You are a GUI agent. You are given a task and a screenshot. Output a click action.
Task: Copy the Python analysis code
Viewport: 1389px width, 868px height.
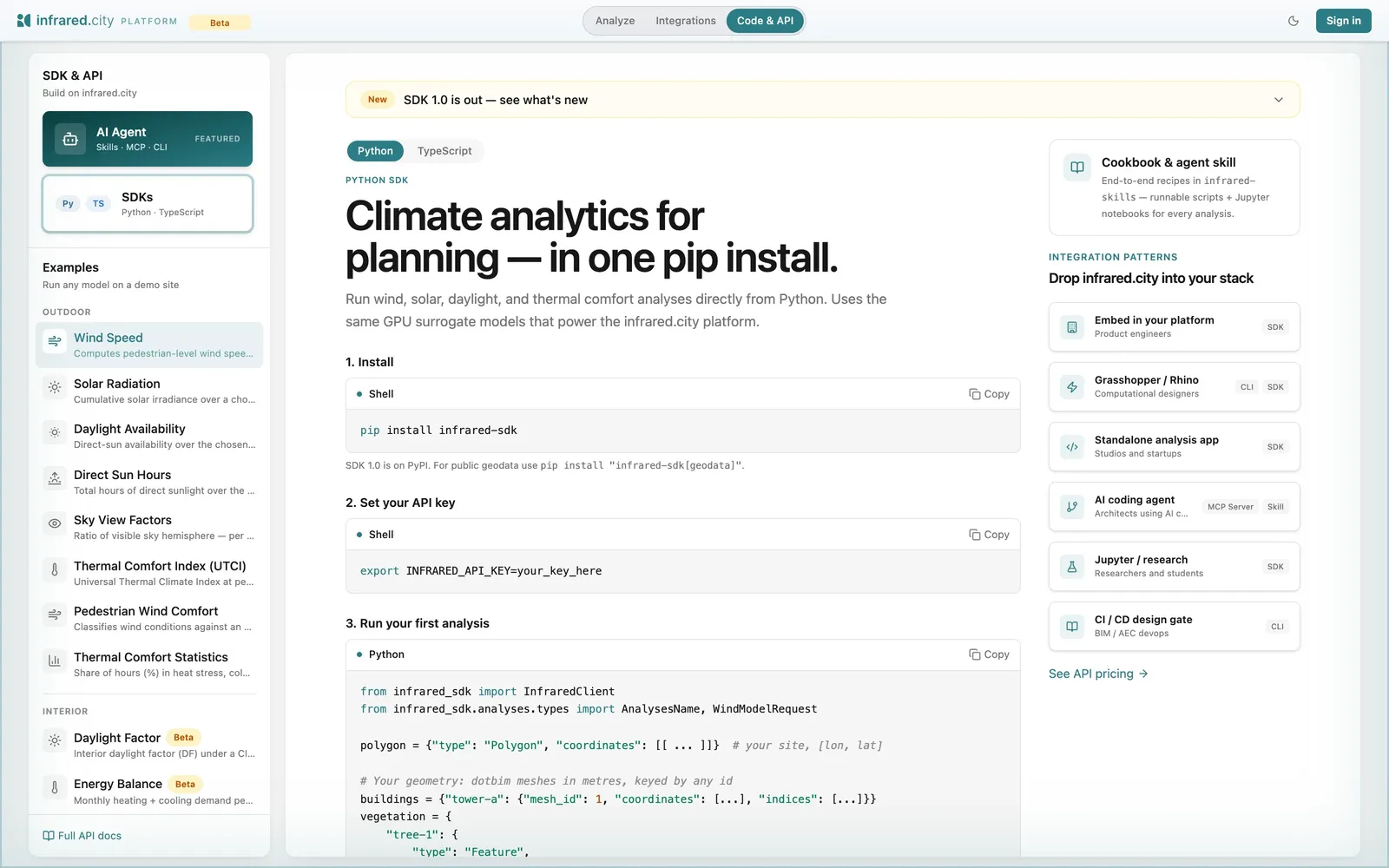tap(989, 654)
